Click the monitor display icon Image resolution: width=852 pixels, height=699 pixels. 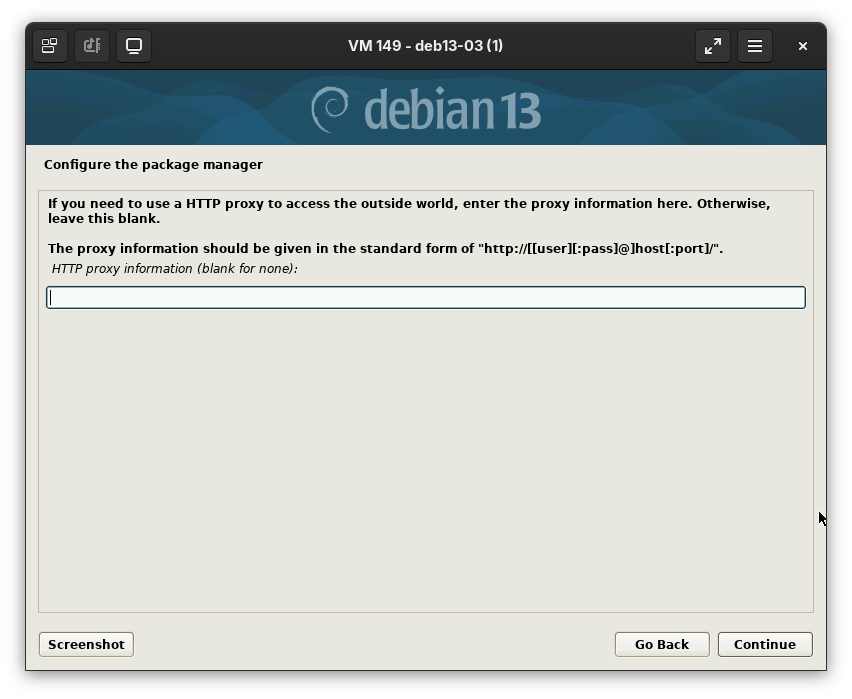click(134, 46)
